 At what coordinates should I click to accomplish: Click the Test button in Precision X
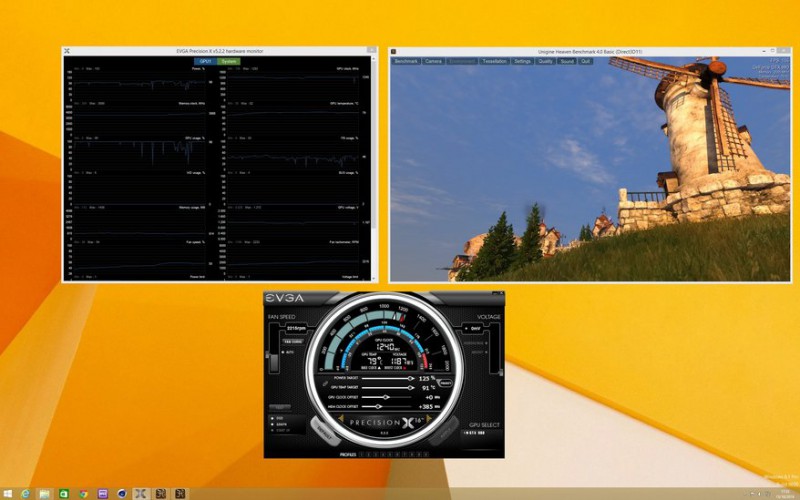coord(280,407)
